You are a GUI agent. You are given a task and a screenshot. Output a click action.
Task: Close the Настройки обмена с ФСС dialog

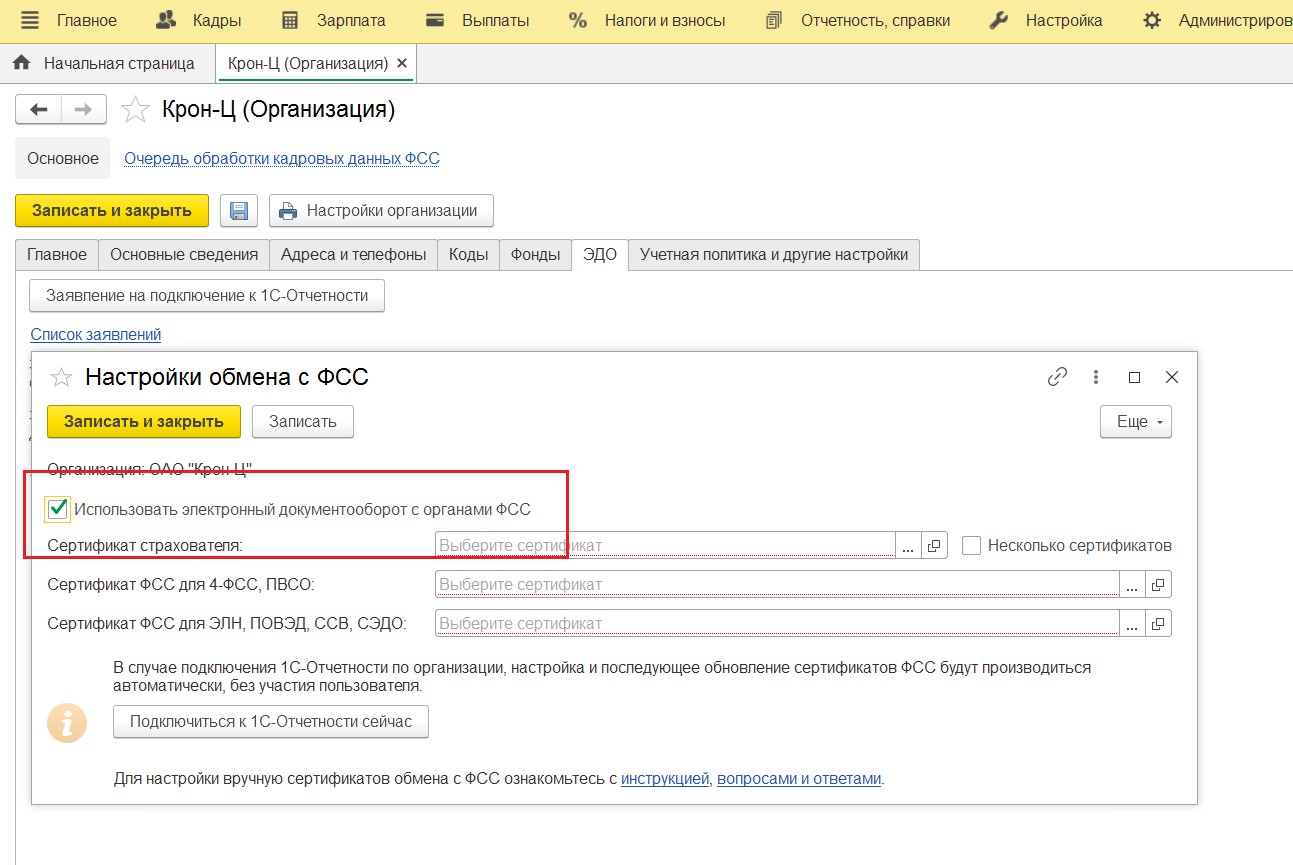1172,377
